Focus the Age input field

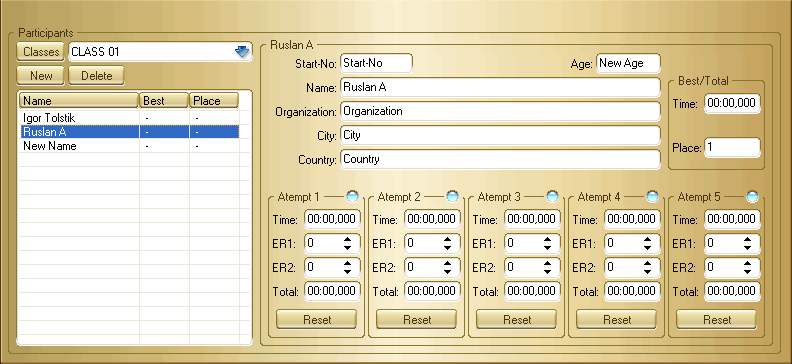(628, 64)
